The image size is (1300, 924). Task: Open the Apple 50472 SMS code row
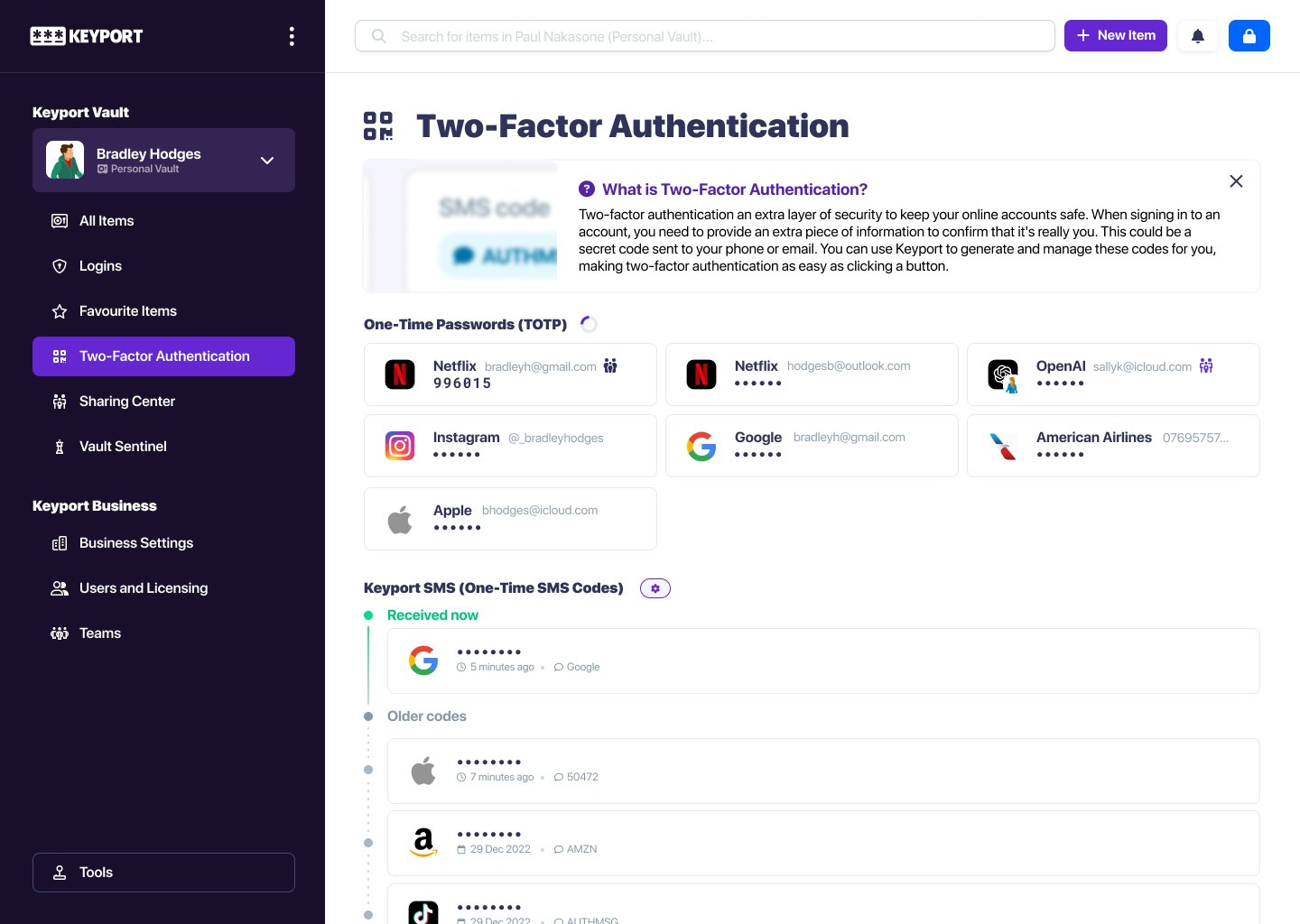tap(823, 771)
